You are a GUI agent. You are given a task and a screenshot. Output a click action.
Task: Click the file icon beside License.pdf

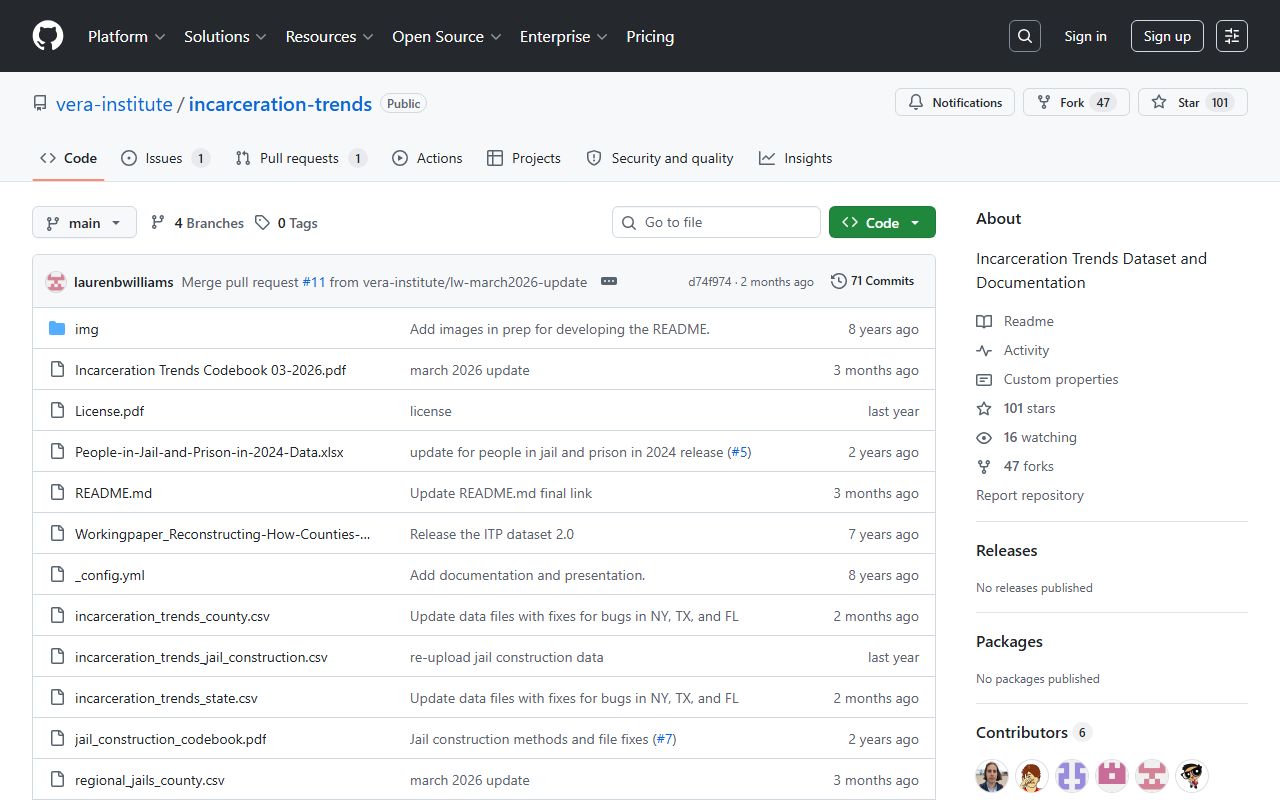click(x=57, y=411)
